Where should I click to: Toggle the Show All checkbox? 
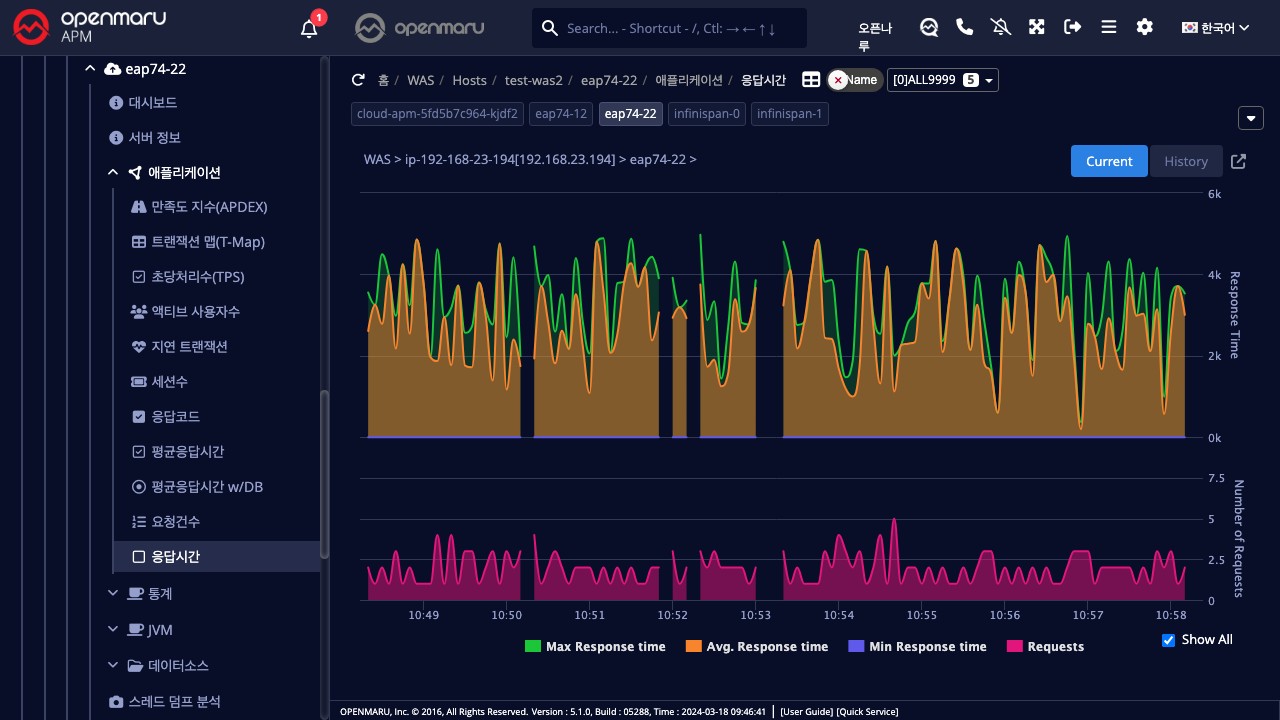point(1168,640)
